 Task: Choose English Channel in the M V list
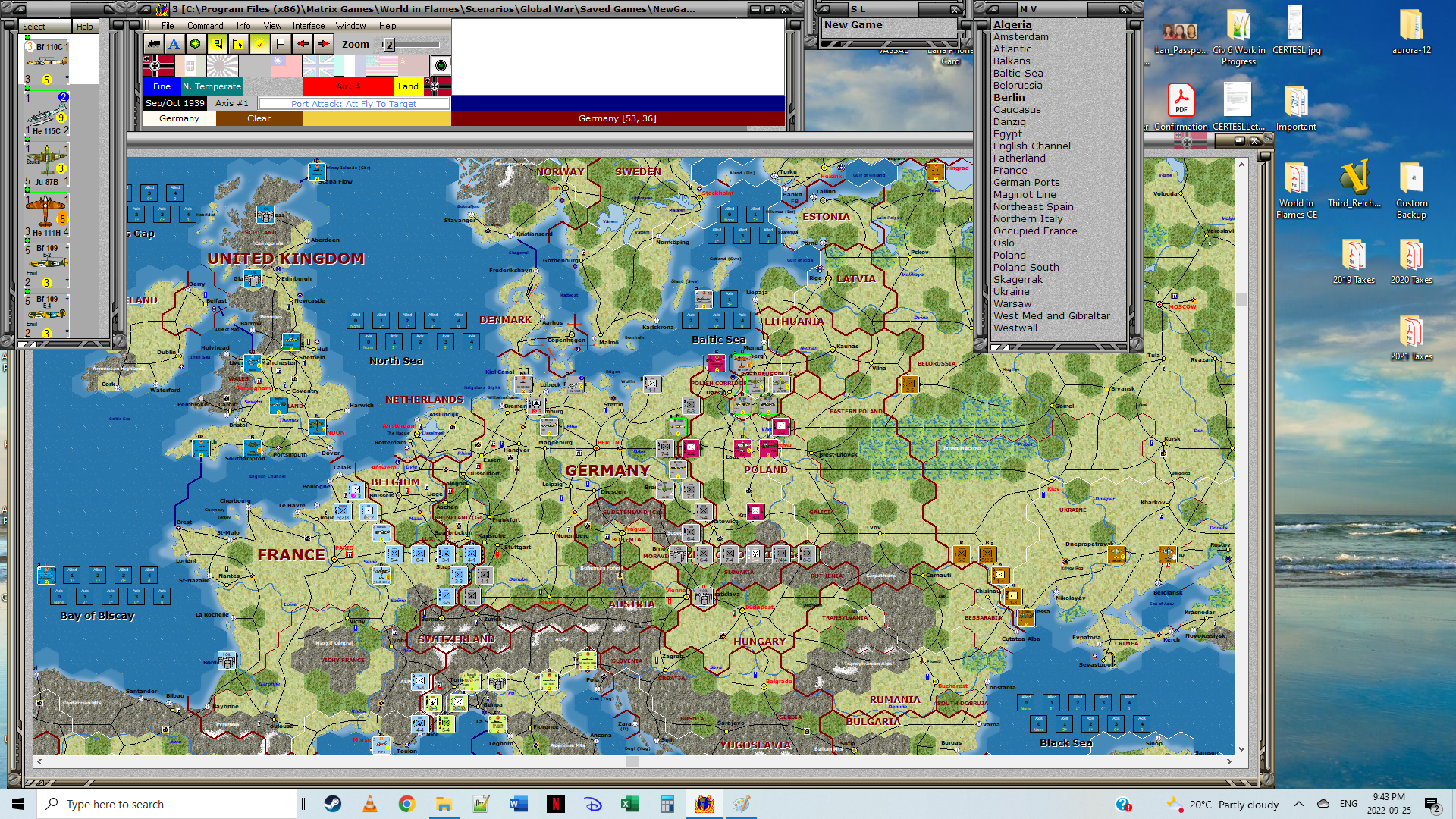tap(1032, 146)
